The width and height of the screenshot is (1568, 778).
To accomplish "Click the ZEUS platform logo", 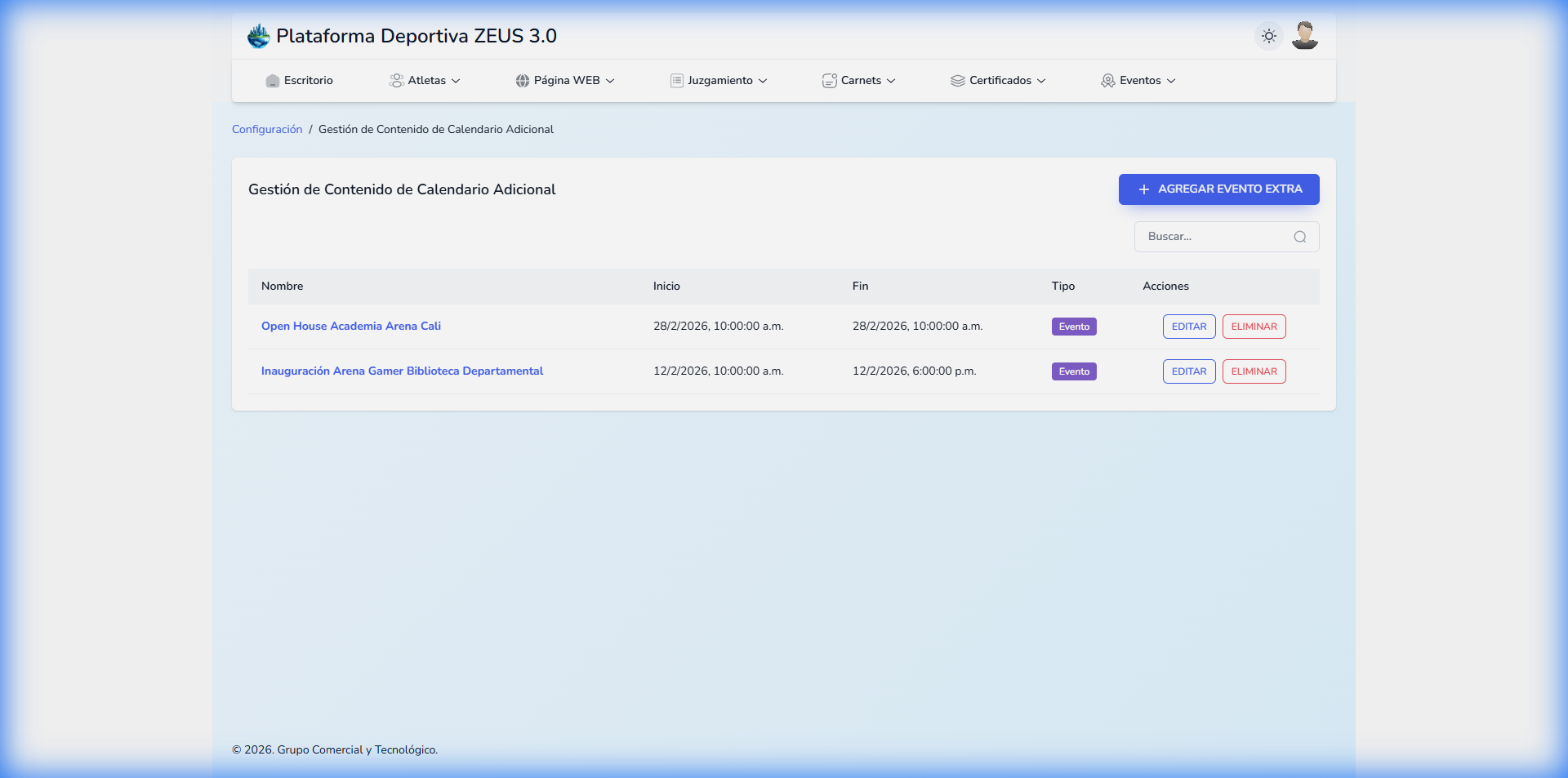I will (x=258, y=35).
